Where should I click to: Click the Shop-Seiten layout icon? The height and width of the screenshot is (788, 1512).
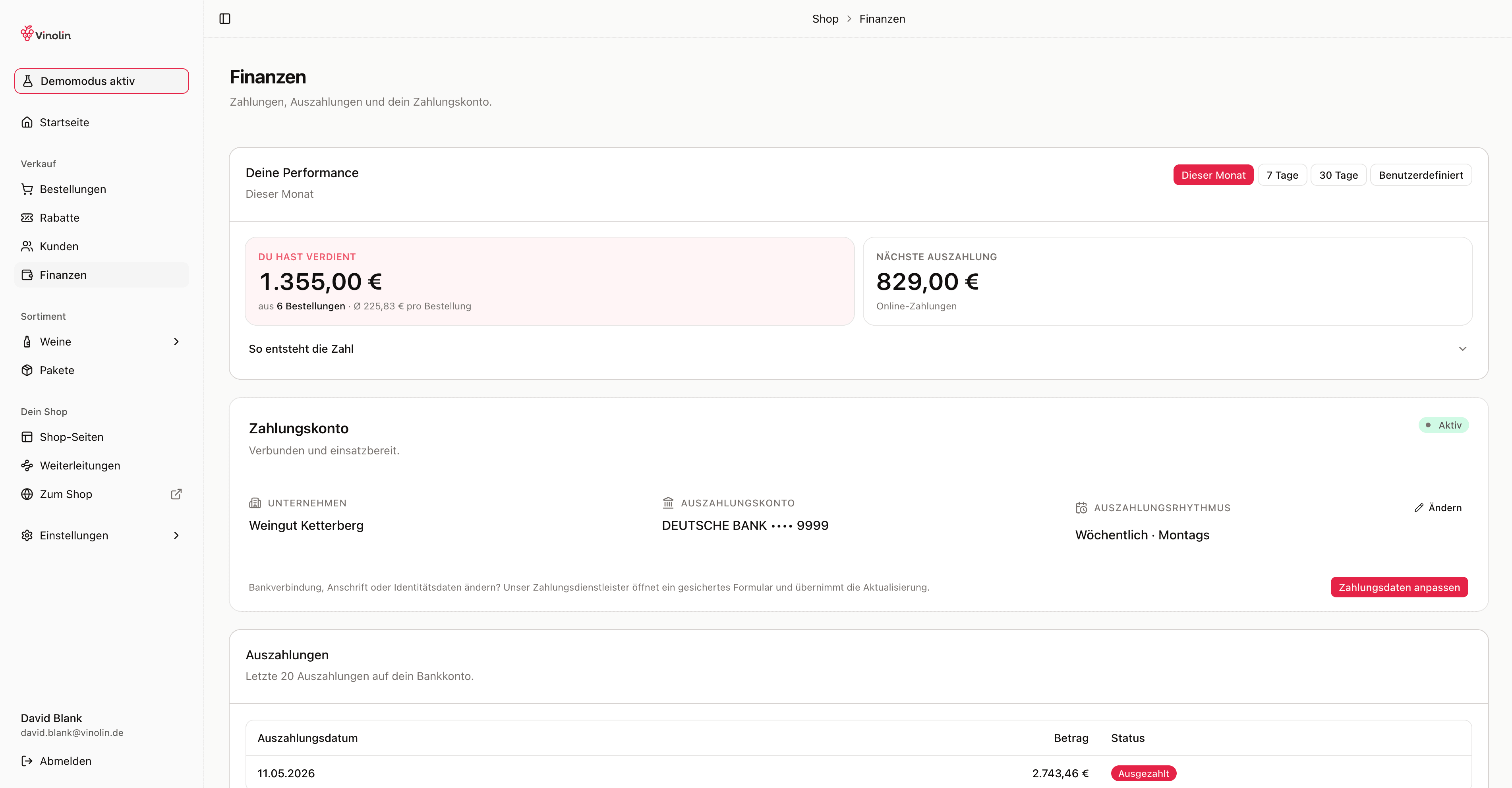[x=27, y=437]
